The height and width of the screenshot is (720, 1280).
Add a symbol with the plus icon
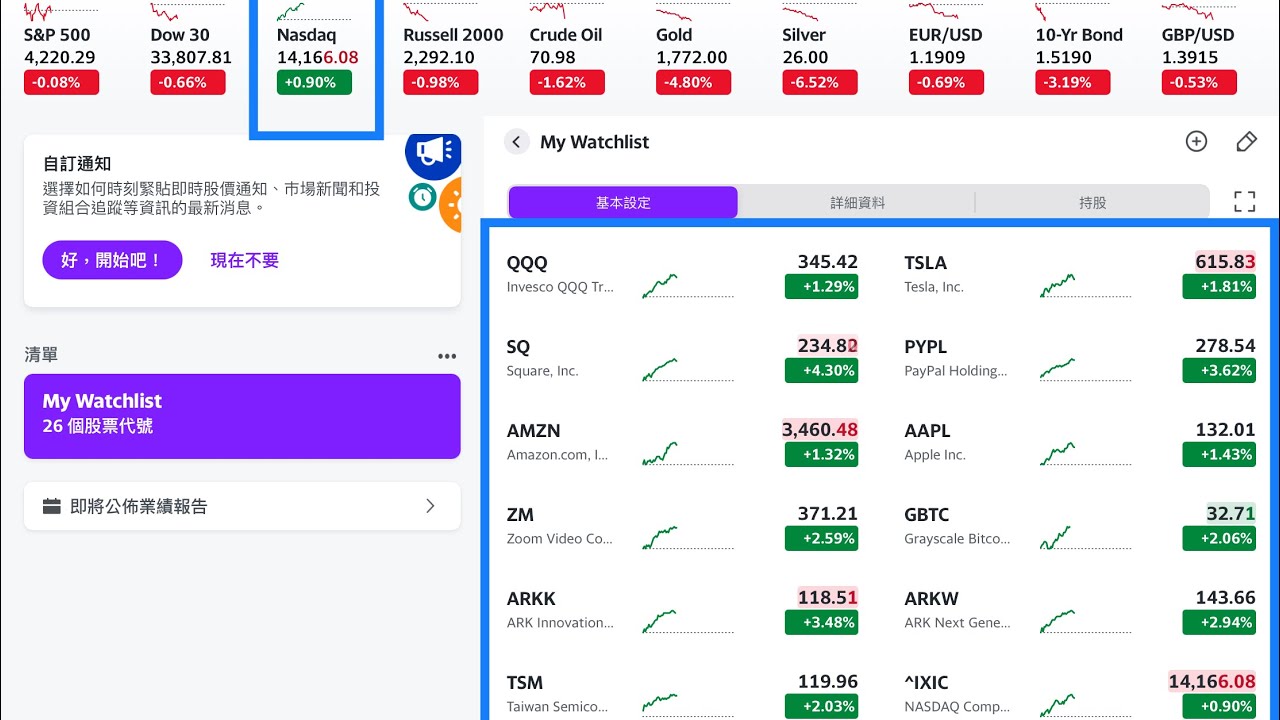tap(1196, 142)
